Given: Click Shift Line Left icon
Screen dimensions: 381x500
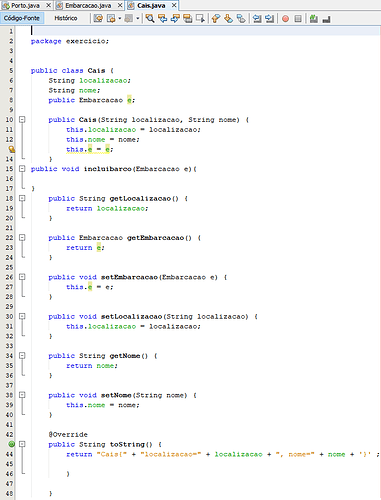Looking at the screenshot, I should point(257,18).
